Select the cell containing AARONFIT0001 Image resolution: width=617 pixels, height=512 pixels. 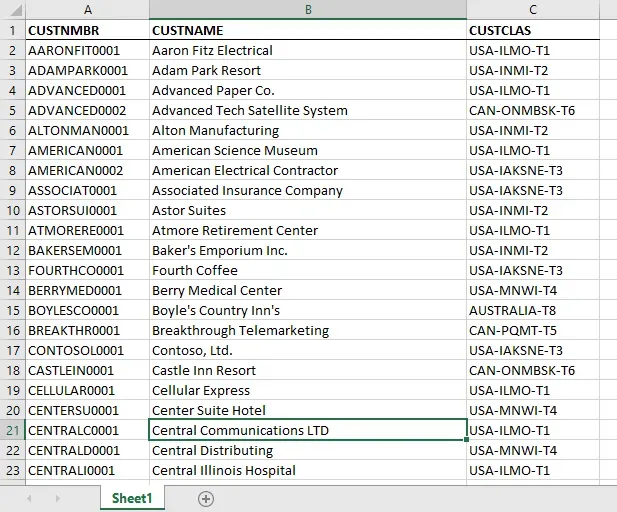[87, 50]
